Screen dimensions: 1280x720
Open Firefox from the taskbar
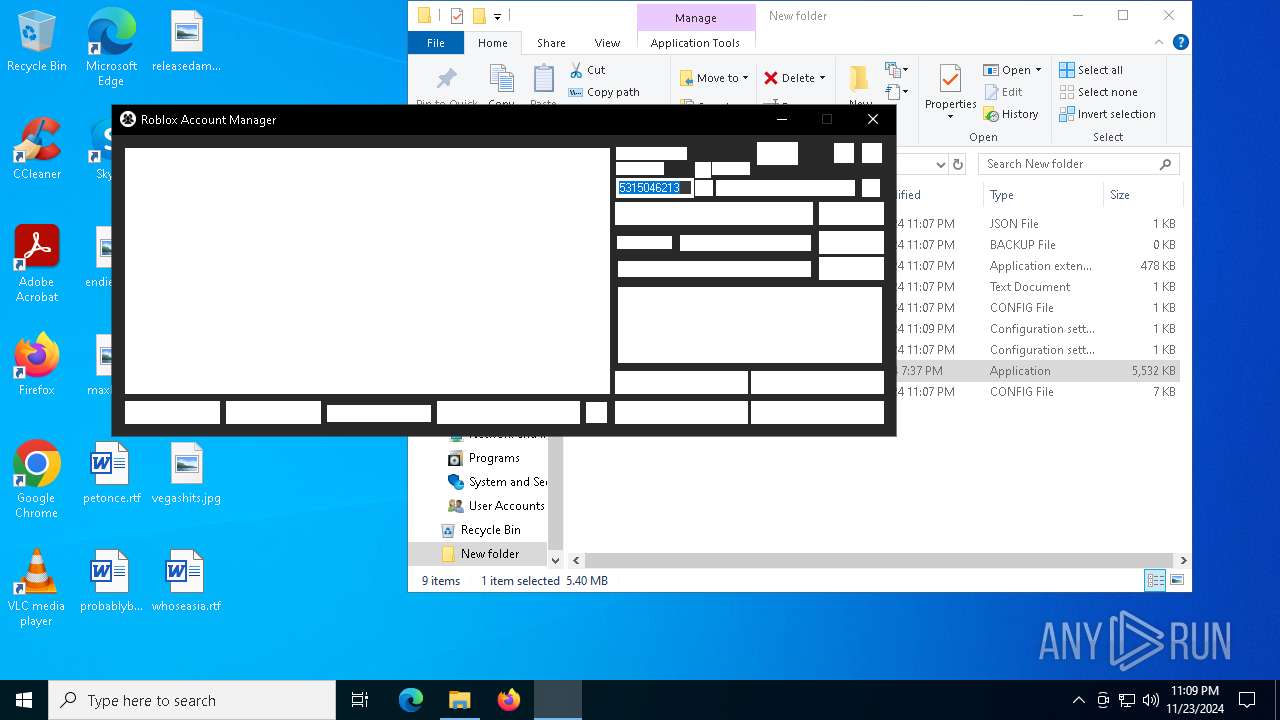tap(509, 700)
